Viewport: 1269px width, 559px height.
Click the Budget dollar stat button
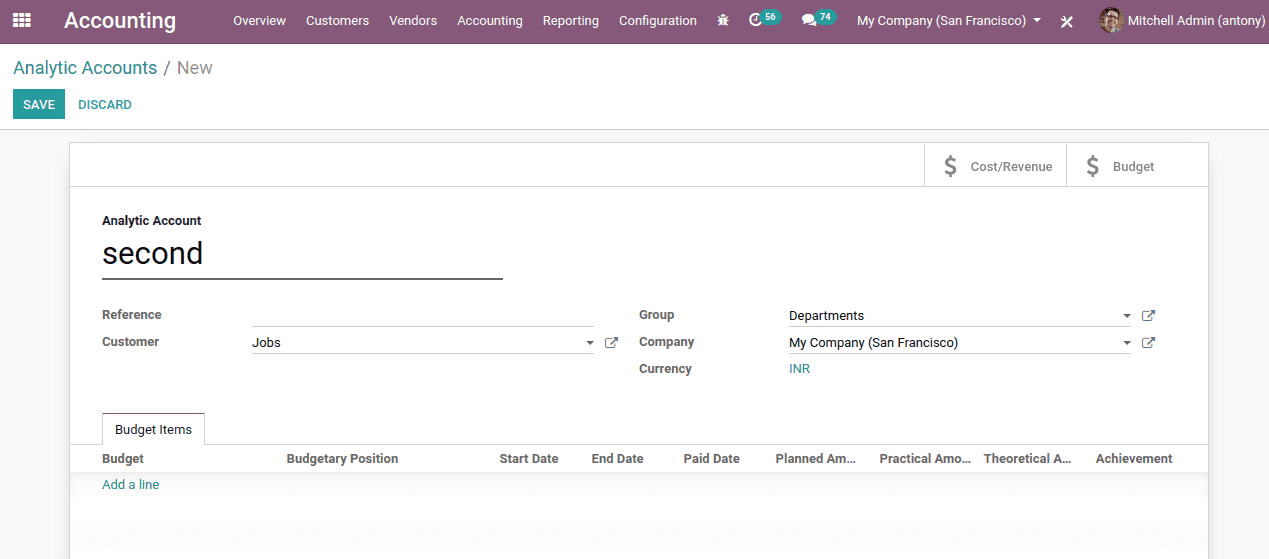pyautogui.click(x=1137, y=166)
